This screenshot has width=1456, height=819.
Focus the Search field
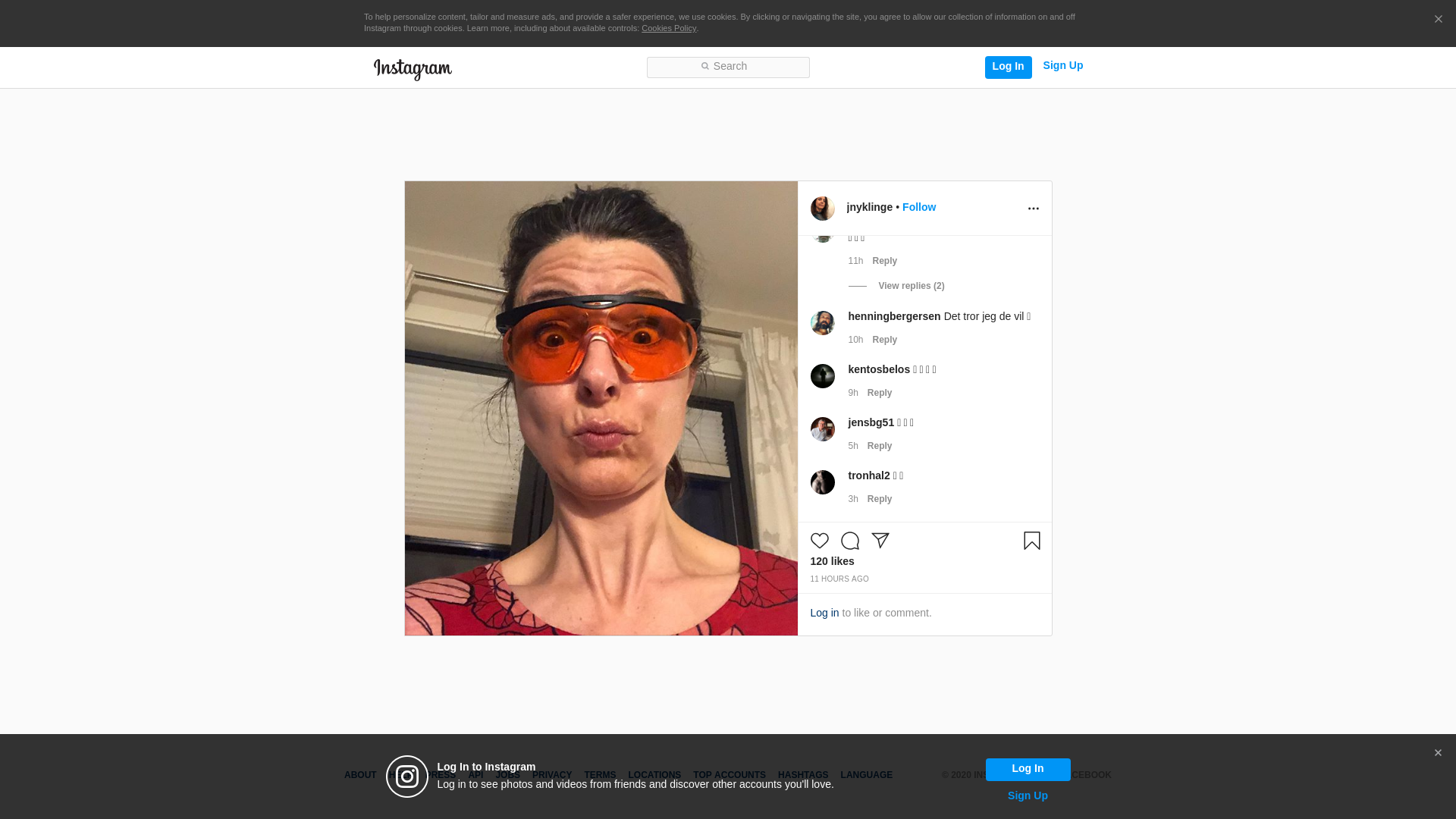(728, 67)
